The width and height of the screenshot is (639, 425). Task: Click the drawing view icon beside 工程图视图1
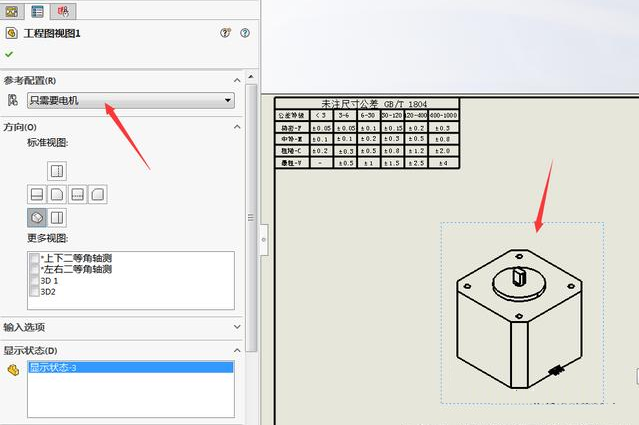[11, 33]
